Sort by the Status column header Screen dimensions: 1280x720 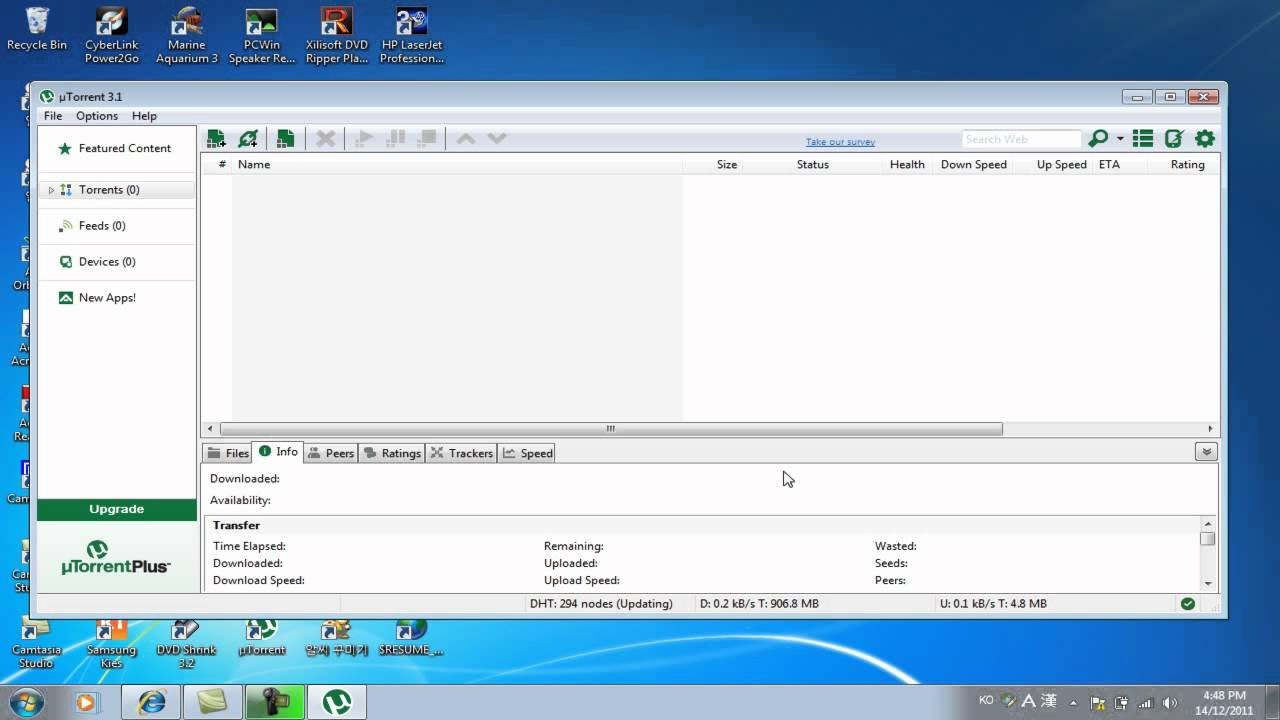813,164
